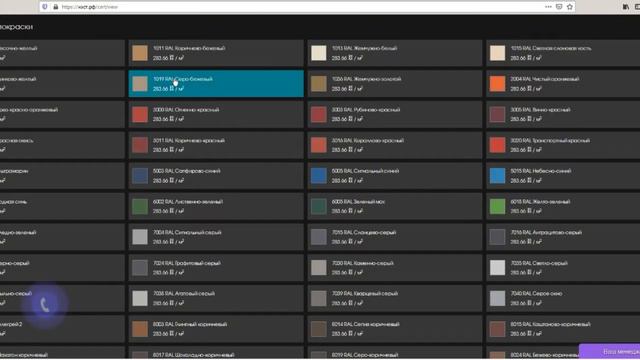Select the 1015 RAL light ivory swatch
Viewport: 640px width, 360px height.
(x=498, y=53)
